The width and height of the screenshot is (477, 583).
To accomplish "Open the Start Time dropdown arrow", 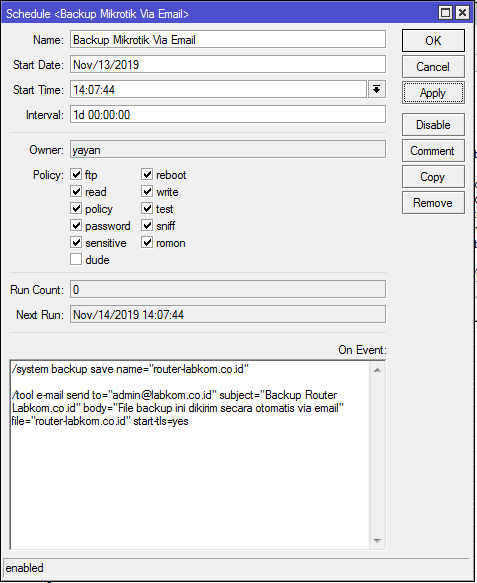I will click(377, 89).
